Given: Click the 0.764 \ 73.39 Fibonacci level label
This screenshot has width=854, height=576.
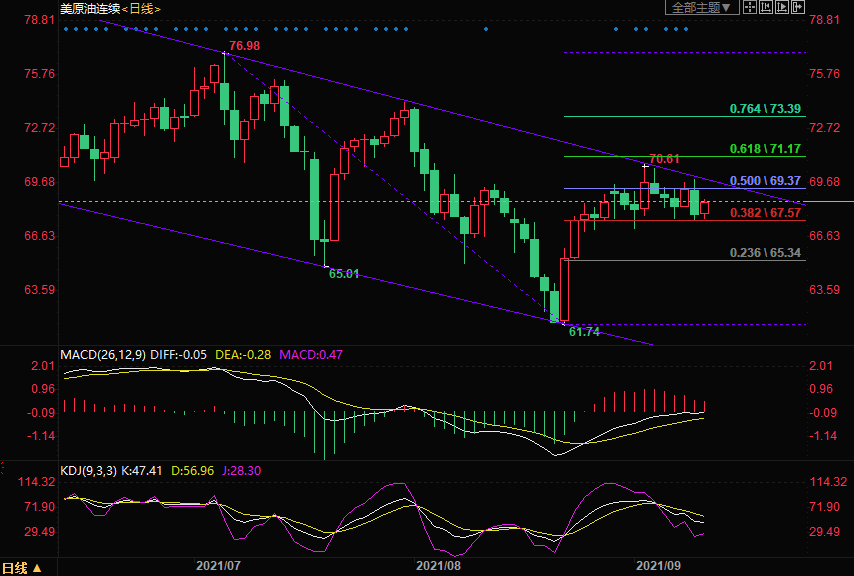Looking at the screenshot, I should pyautogui.click(x=765, y=108).
